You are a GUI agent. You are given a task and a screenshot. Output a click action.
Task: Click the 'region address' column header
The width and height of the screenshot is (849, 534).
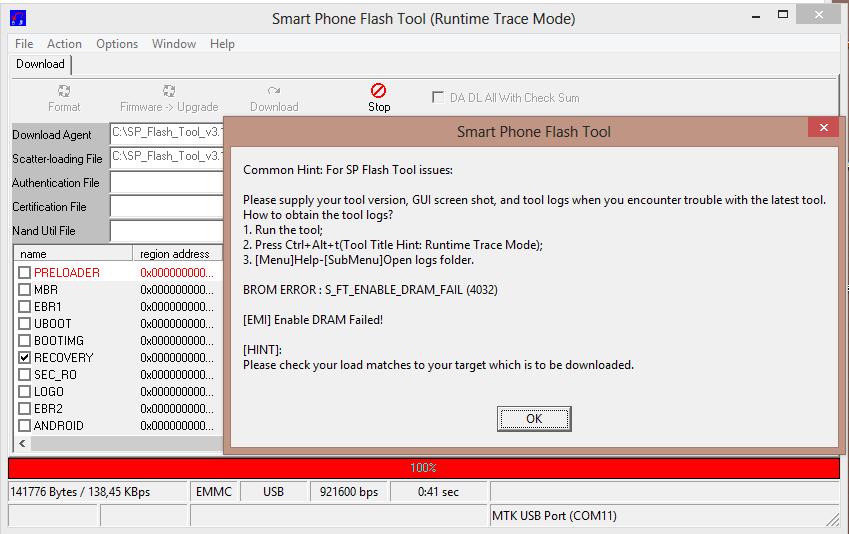pos(178,253)
